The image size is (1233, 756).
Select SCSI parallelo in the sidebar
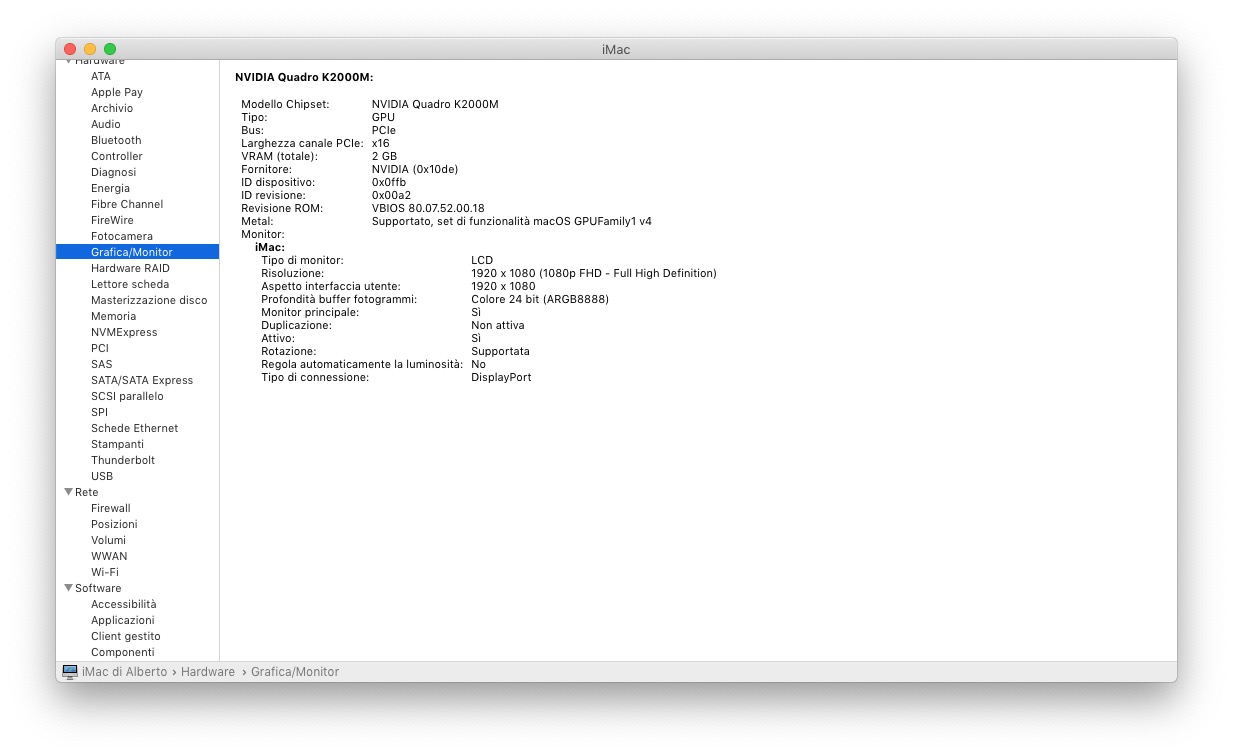(x=127, y=396)
